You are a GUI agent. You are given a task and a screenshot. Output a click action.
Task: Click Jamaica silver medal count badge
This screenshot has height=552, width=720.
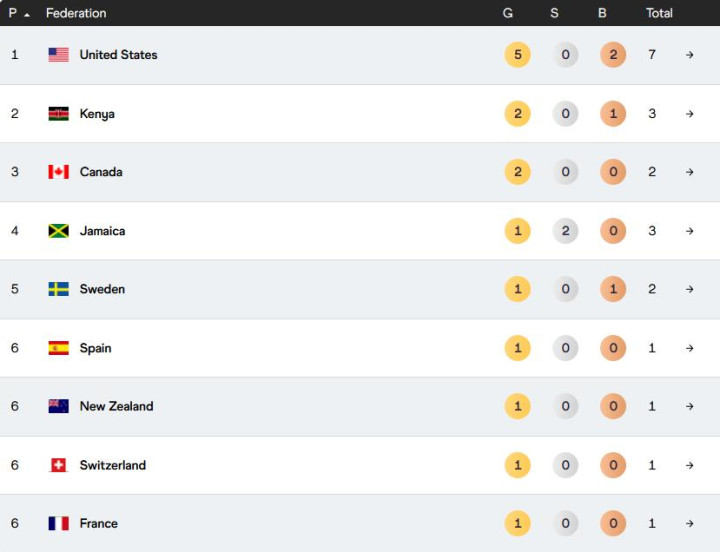[565, 231]
